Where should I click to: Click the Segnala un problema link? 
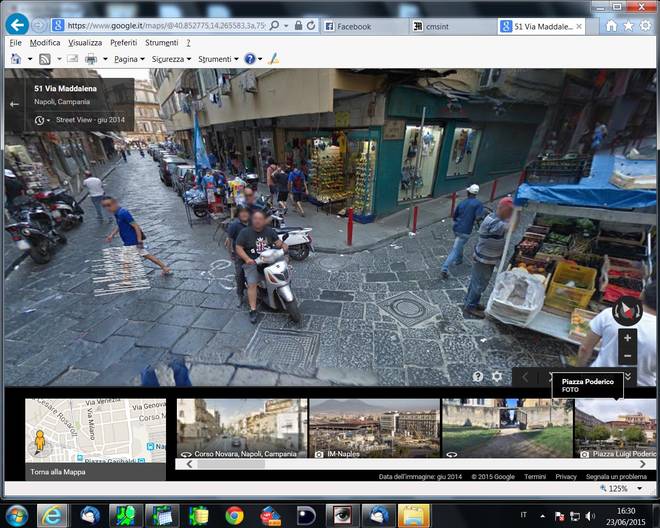[618, 476]
